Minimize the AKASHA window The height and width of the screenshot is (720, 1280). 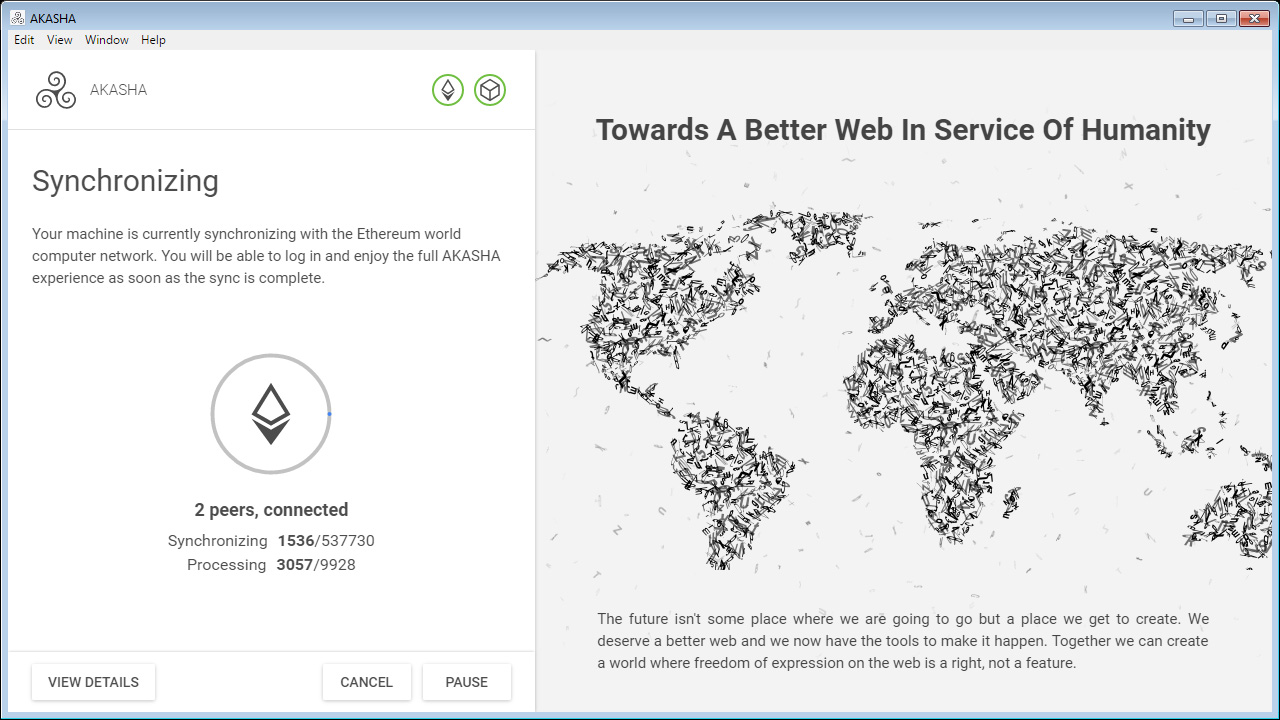[x=1189, y=18]
